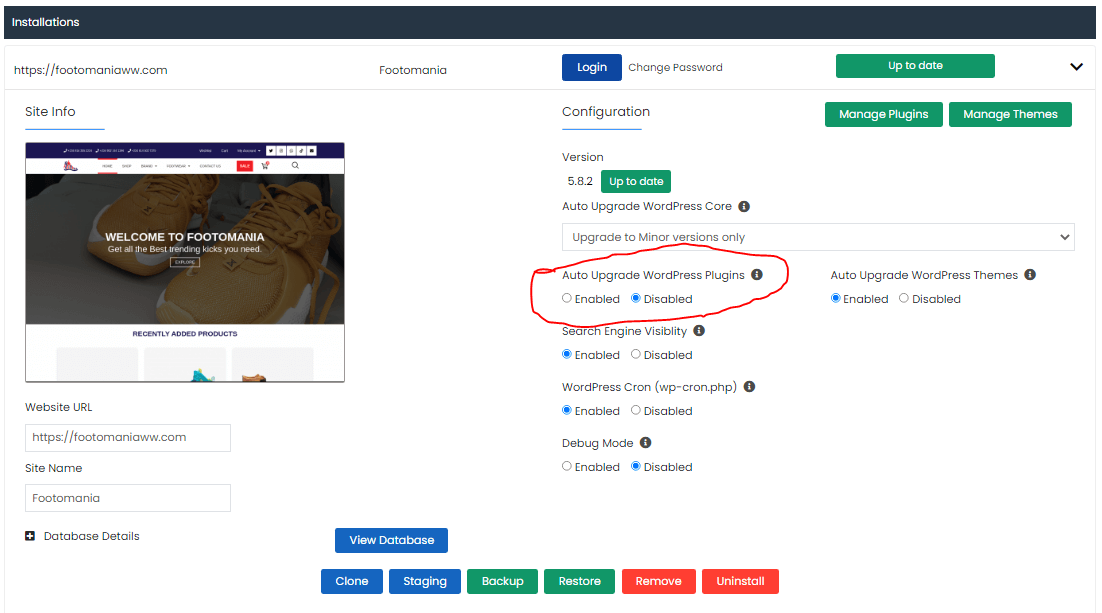Click info icon next to Auto Upgrade WordPress Plugins

point(757,275)
